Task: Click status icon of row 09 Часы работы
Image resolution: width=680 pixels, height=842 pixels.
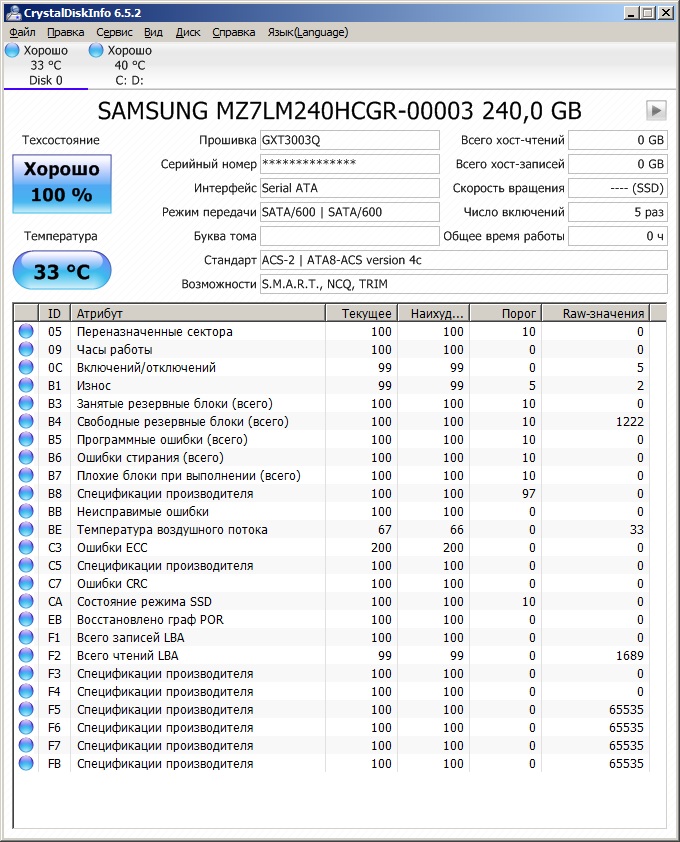Action: coord(26,350)
